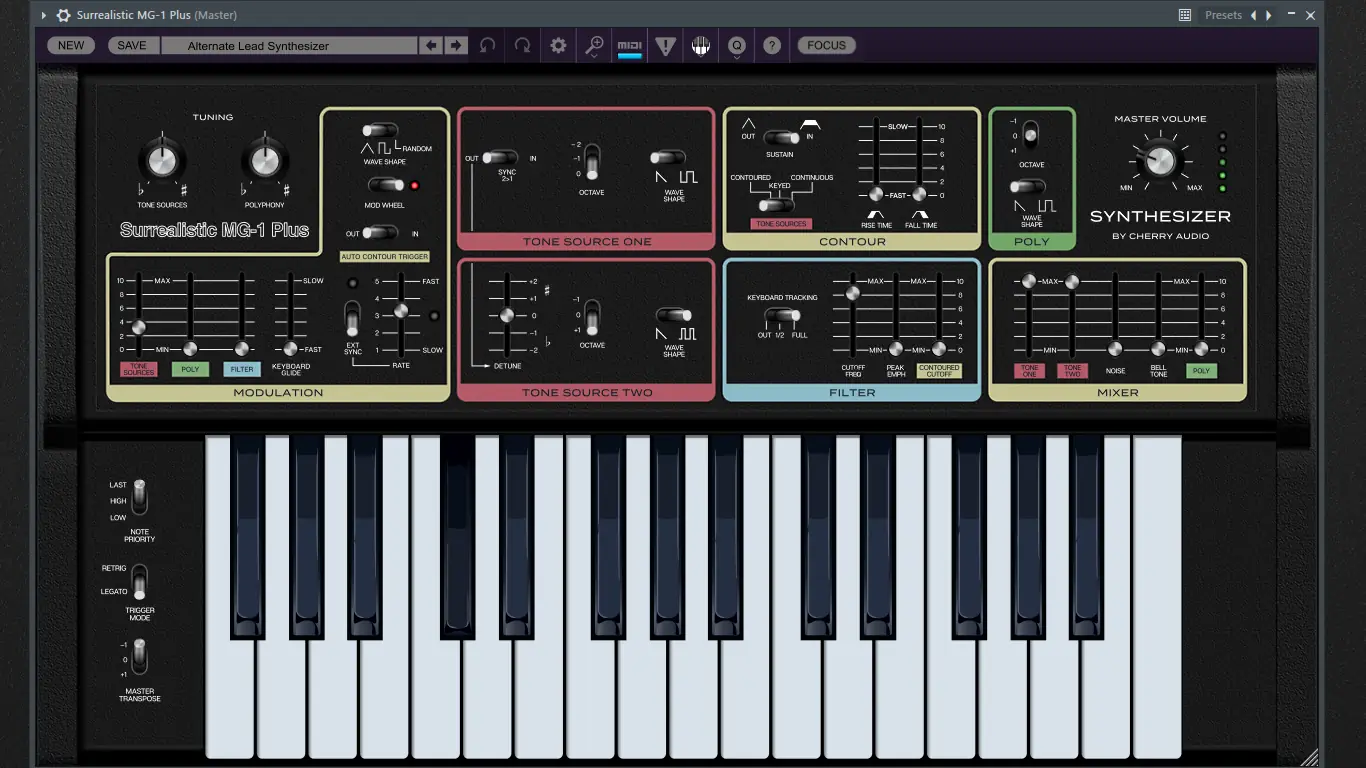Viewport: 1366px width, 768px height.
Task: Toggle the MIDI learn tab
Action: pyautogui.click(x=629, y=46)
